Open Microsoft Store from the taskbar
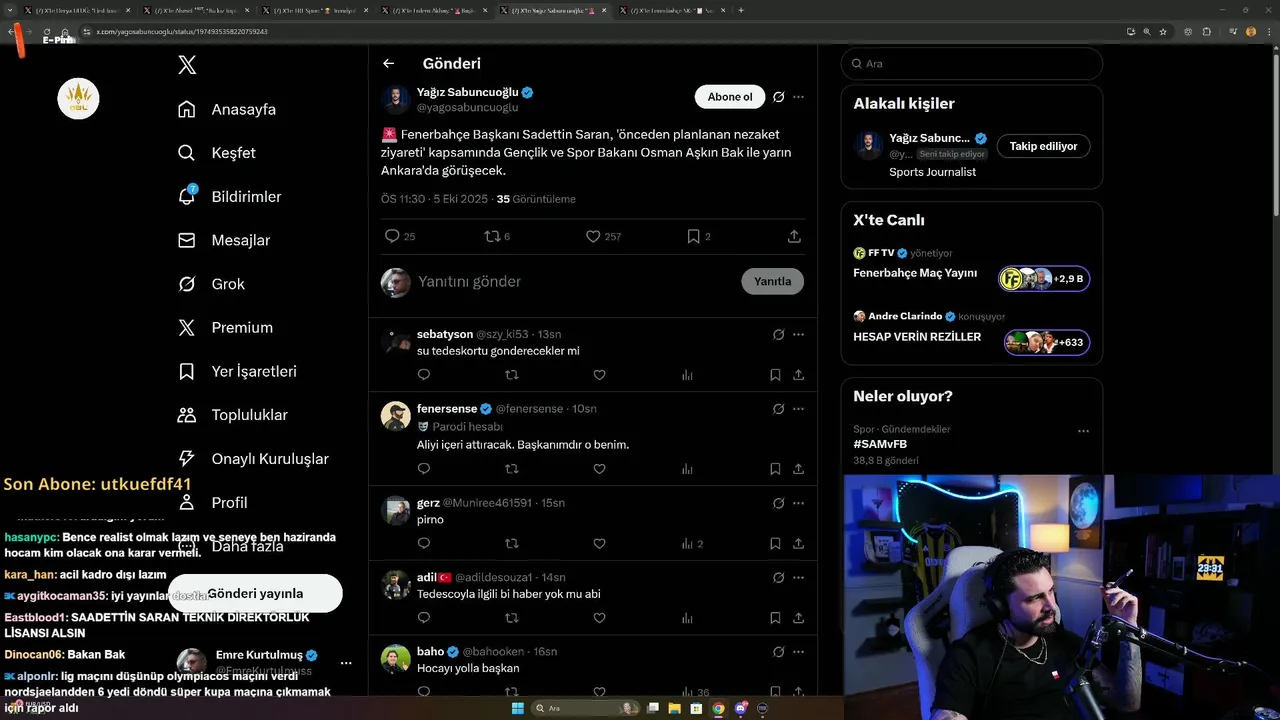 pos(697,708)
